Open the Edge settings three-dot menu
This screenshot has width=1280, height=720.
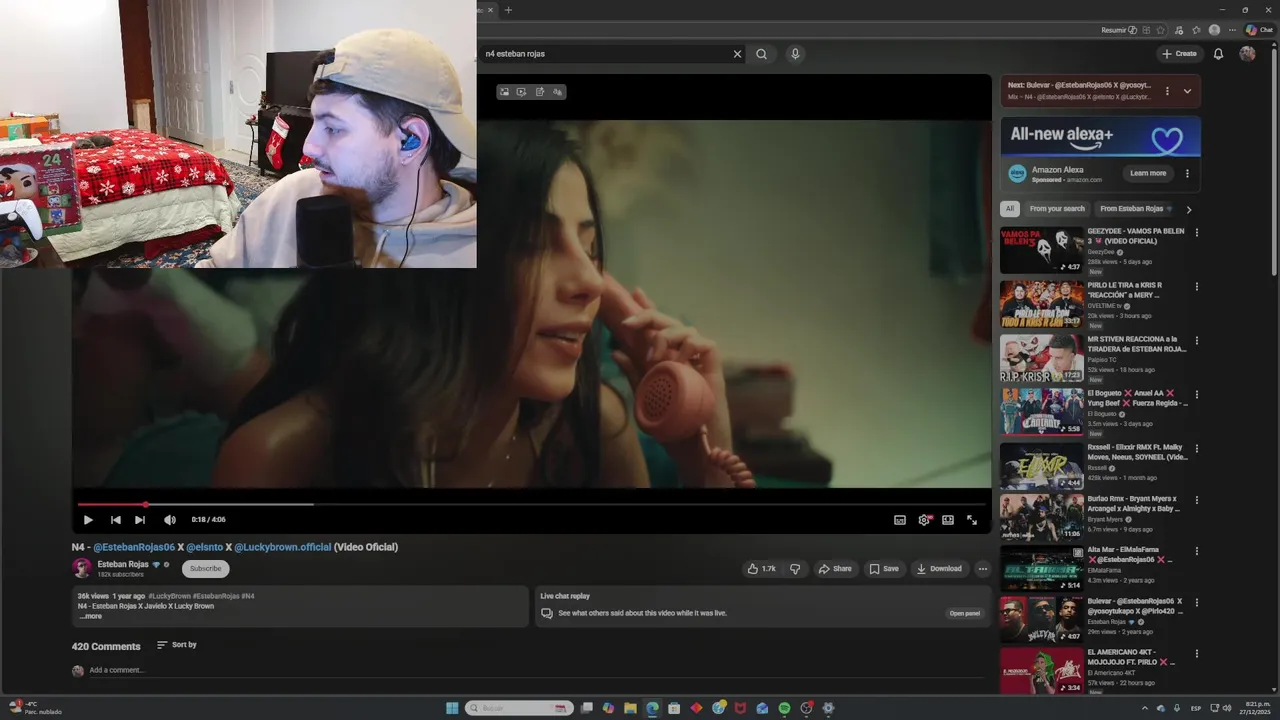1232,30
